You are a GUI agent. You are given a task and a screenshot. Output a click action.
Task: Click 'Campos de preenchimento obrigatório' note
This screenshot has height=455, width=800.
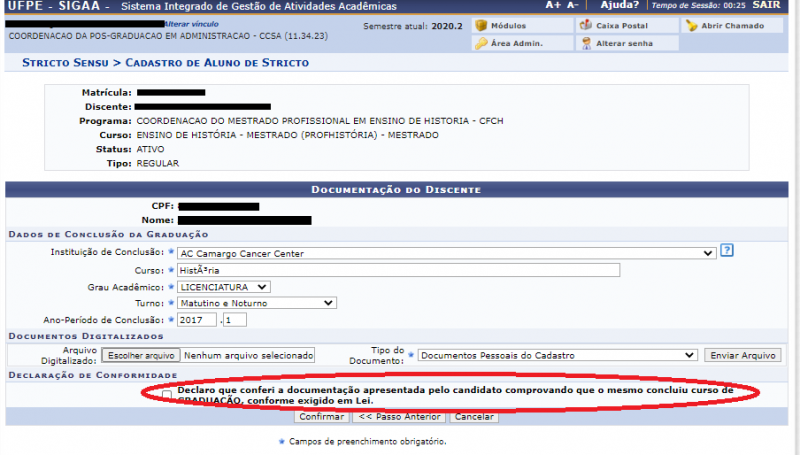(x=367, y=441)
